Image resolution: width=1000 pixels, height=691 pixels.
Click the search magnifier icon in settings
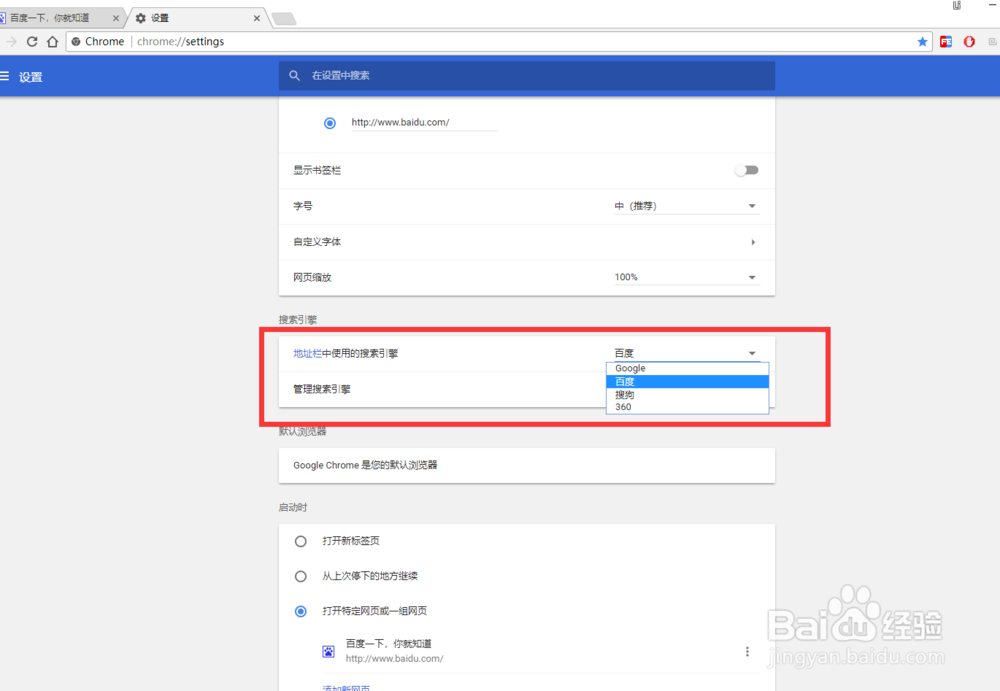pos(294,75)
